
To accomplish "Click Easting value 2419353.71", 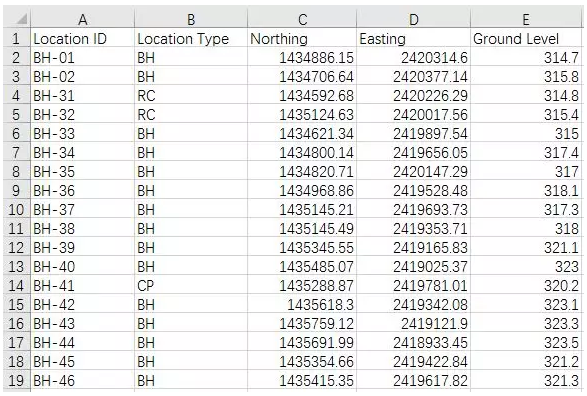I will click(x=413, y=229).
